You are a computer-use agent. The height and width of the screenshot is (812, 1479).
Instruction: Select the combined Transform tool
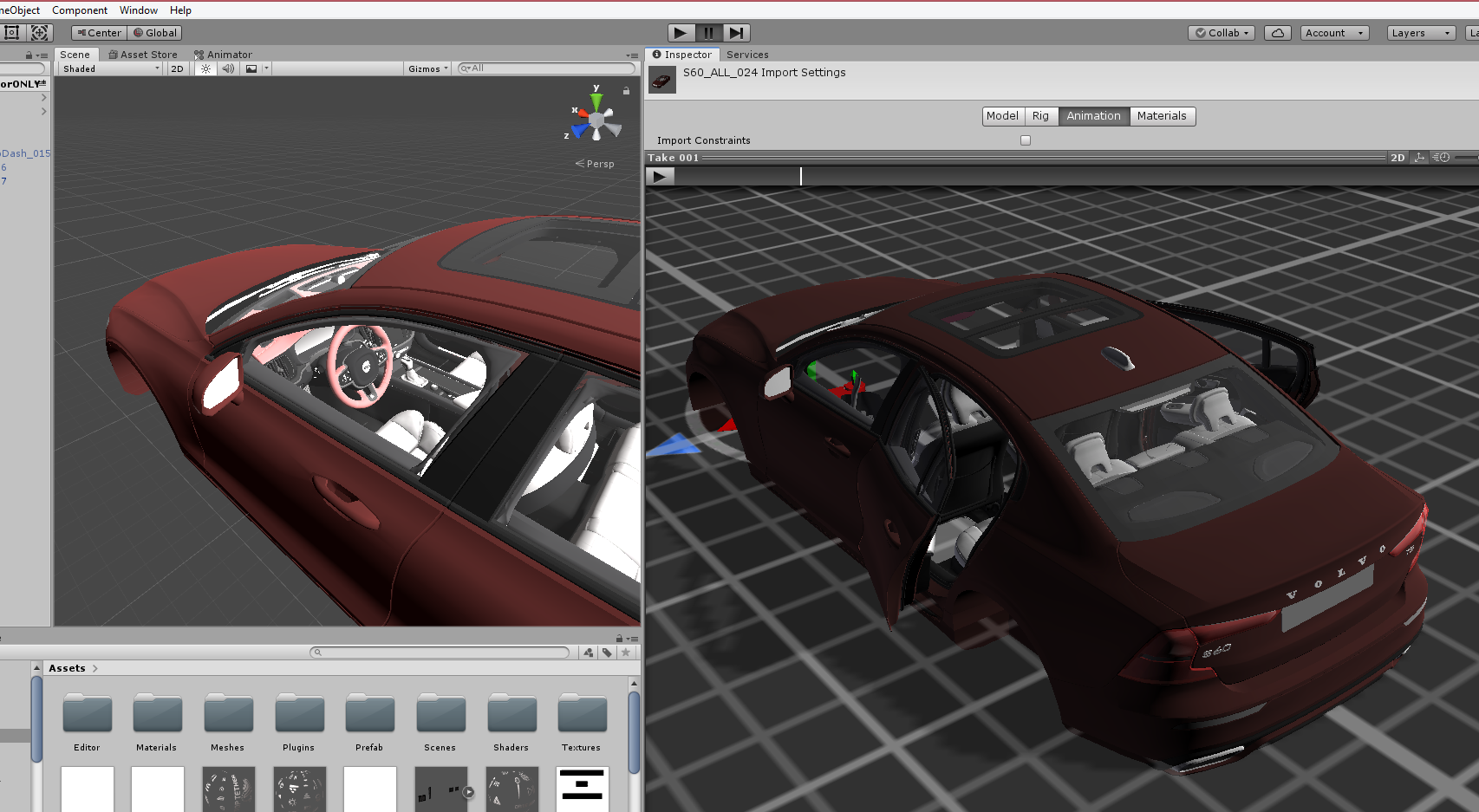click(39, 33)
